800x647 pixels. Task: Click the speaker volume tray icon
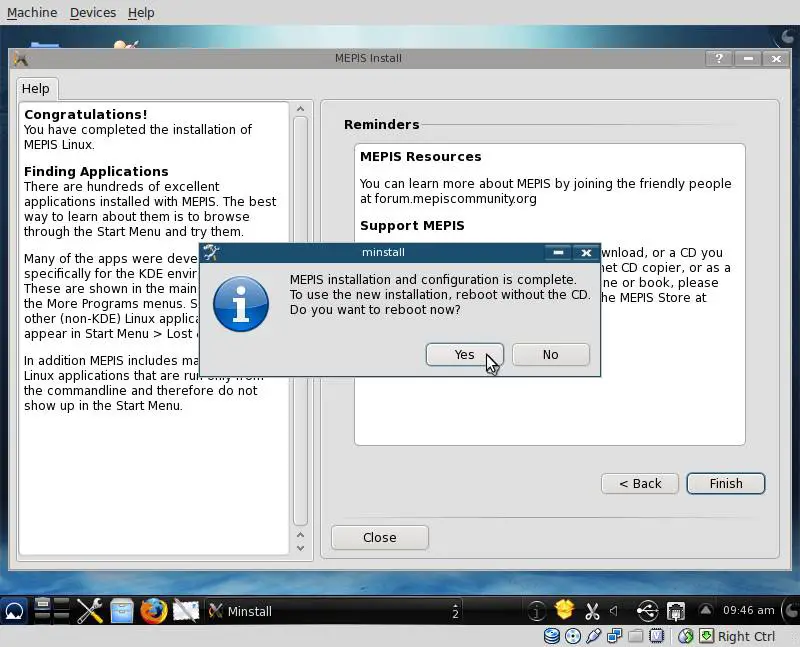pos(614,610)
